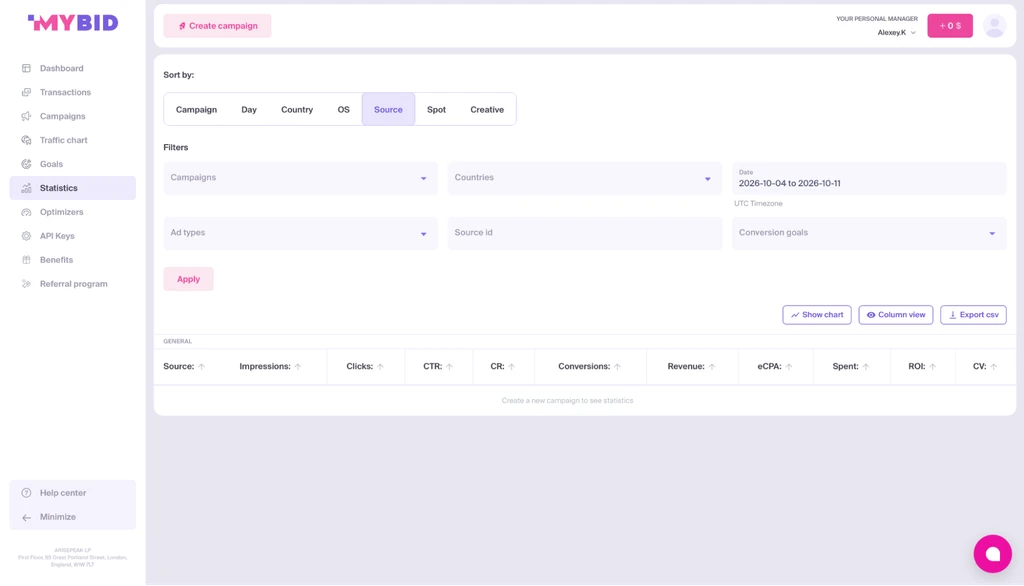Click the Source id input field
1024x586 pixels.
pos(584,233)
